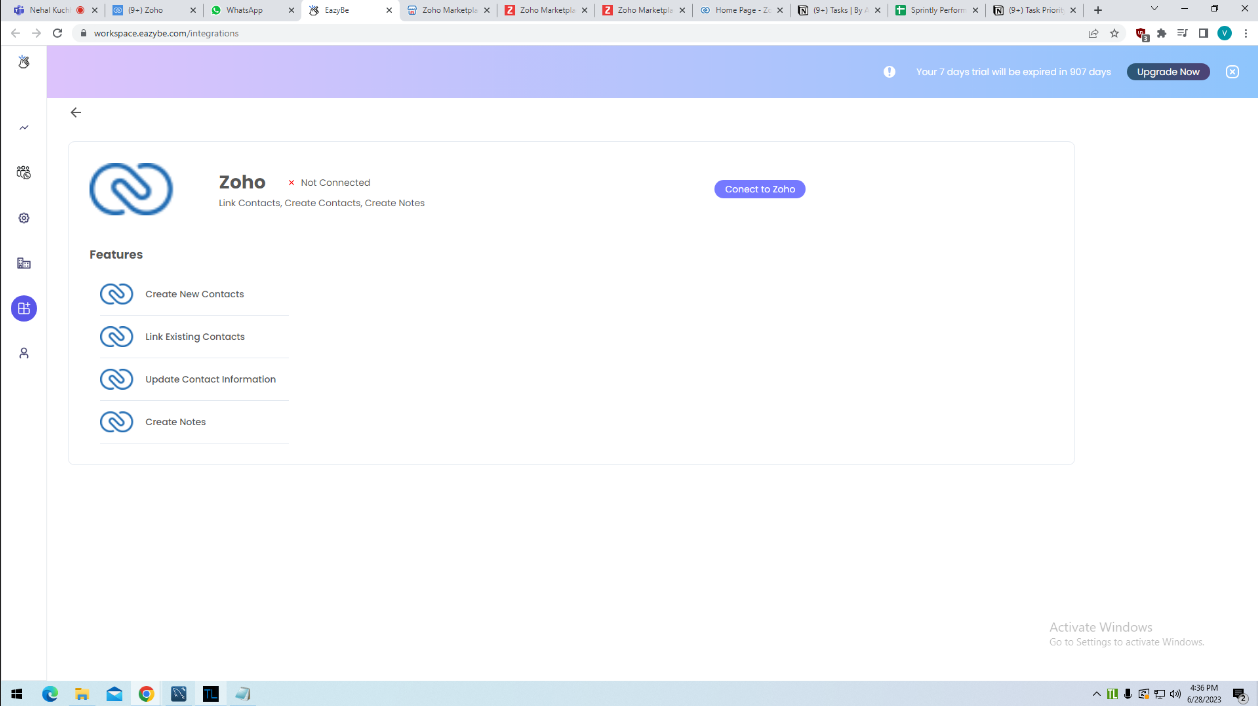Open the Extensions puzzle icon

(x=1162, y=33)
